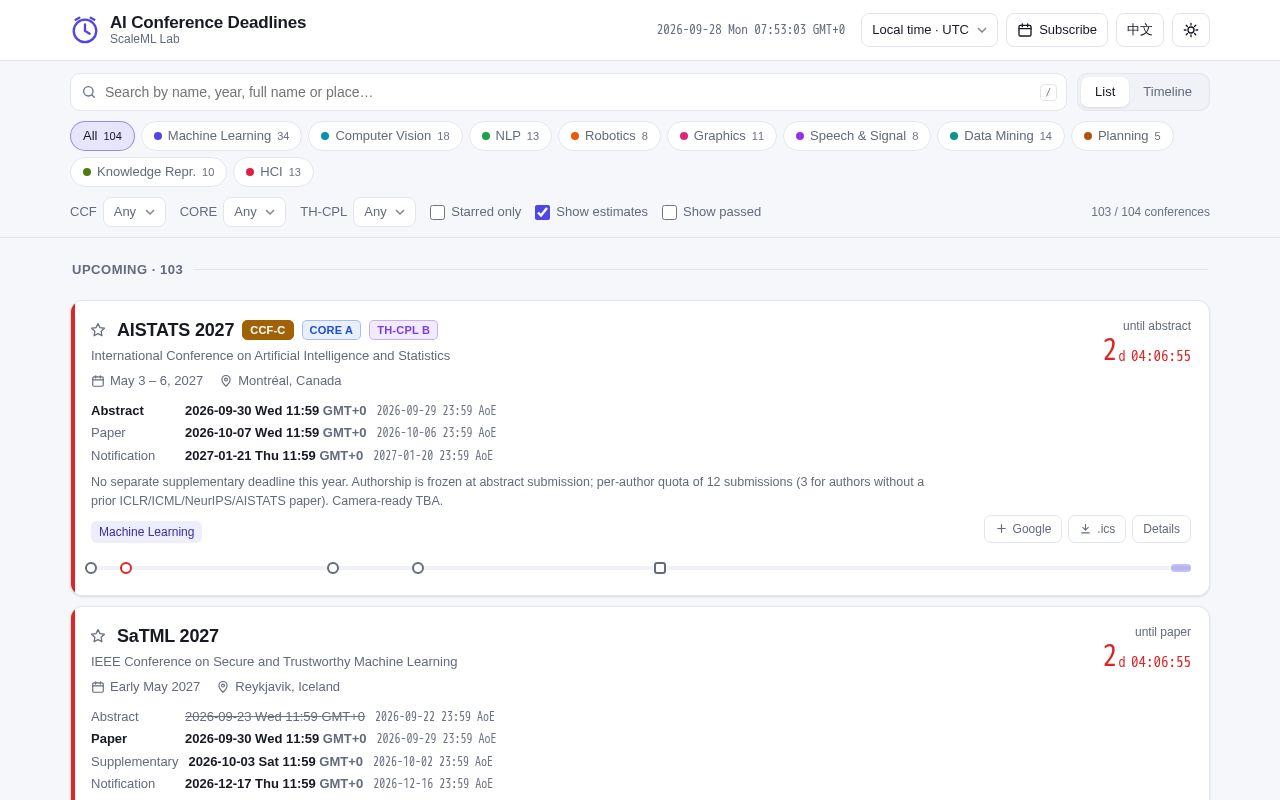
Task: Filter by Data Mining category
Action: point(1001,136)
